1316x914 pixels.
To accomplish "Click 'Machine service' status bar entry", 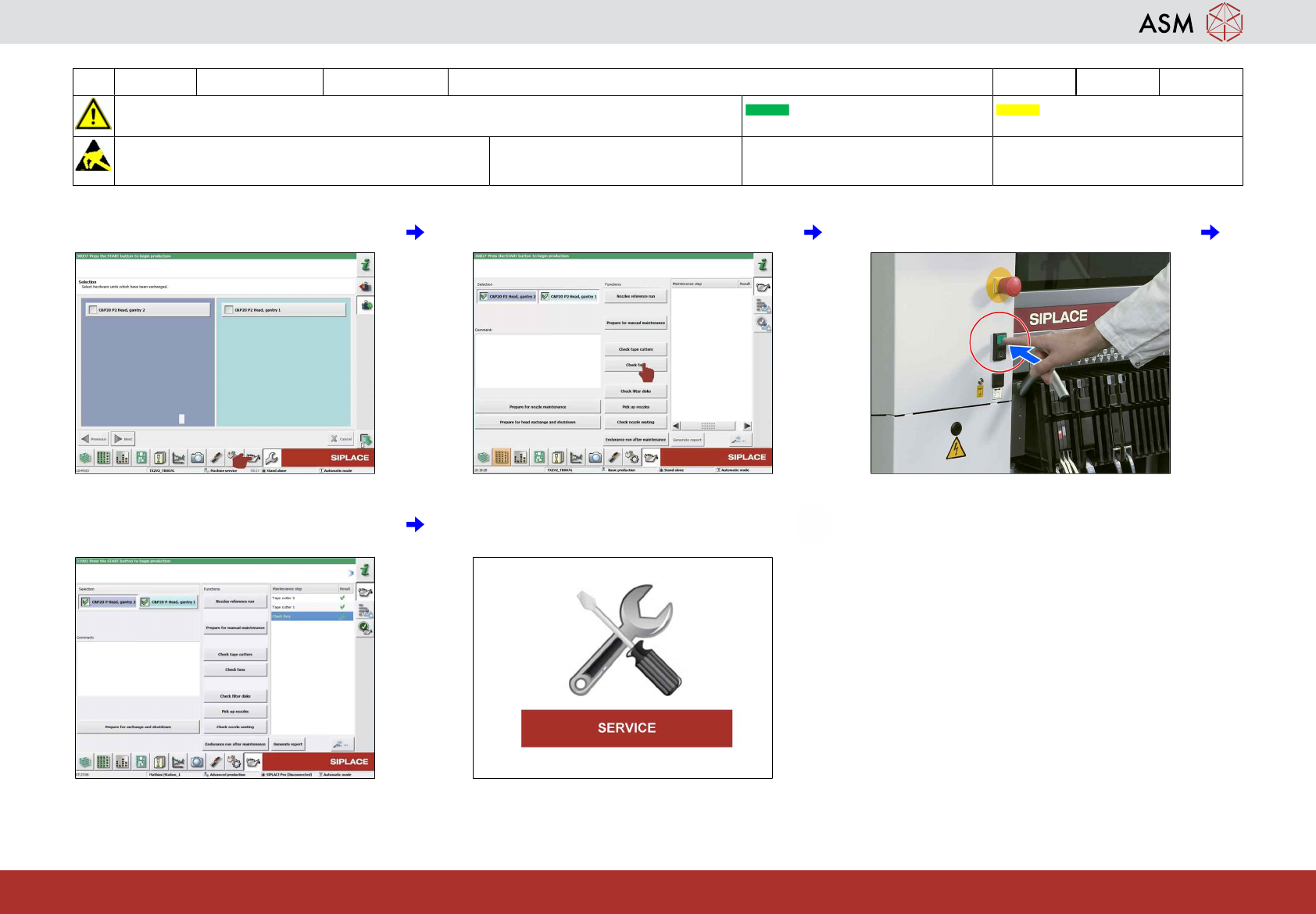I will coord(222,471).
